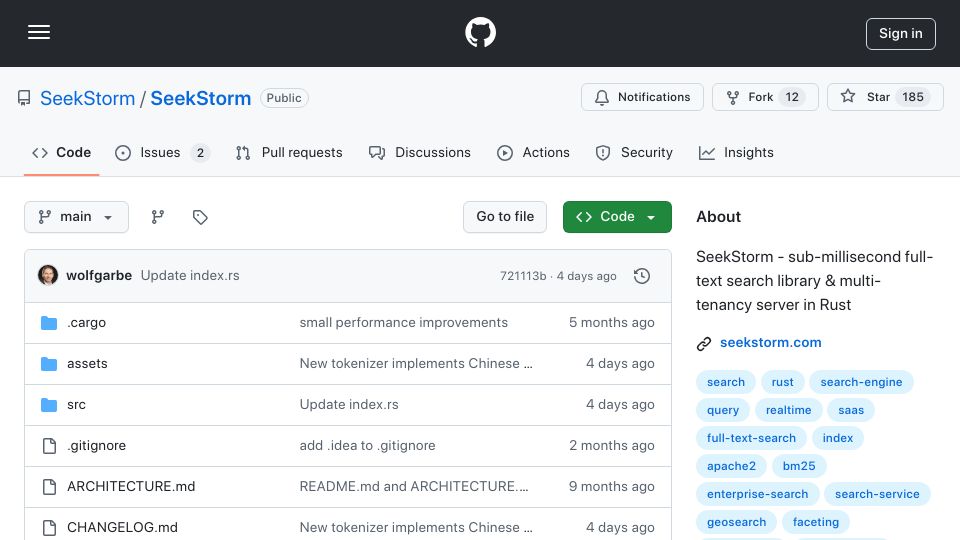Click the assets folder icon
Image resolution: width=960 pixels, height=540 pixels.
click(49, 364)
